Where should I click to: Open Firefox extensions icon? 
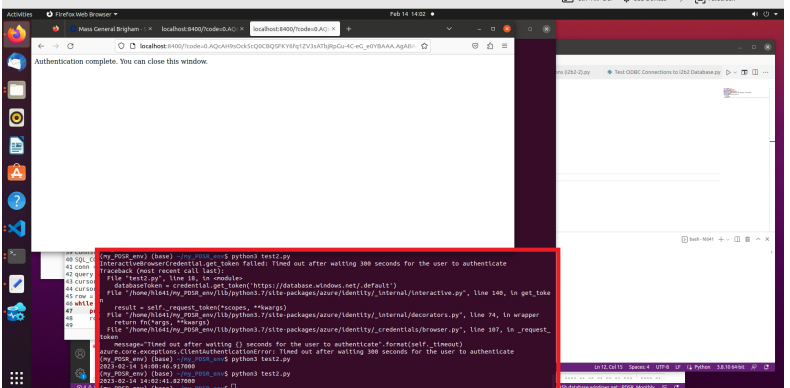tap(490, 46)
